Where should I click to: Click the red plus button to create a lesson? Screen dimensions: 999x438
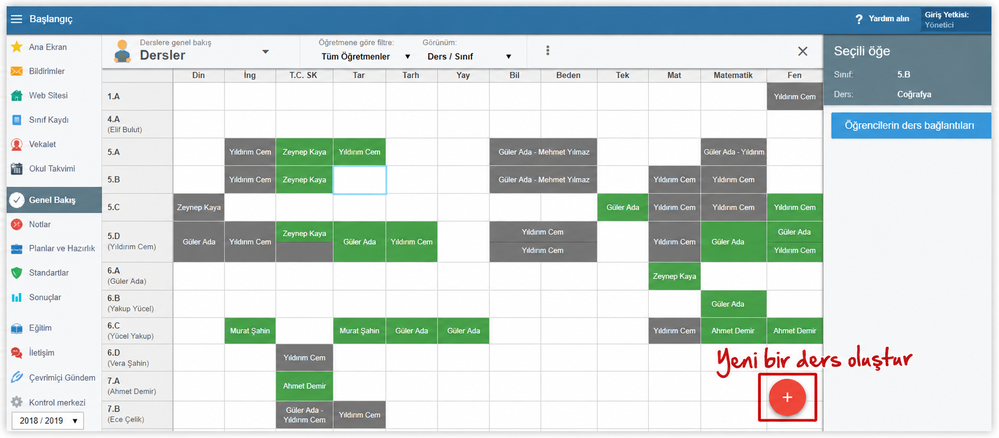(x=787, y=397)
